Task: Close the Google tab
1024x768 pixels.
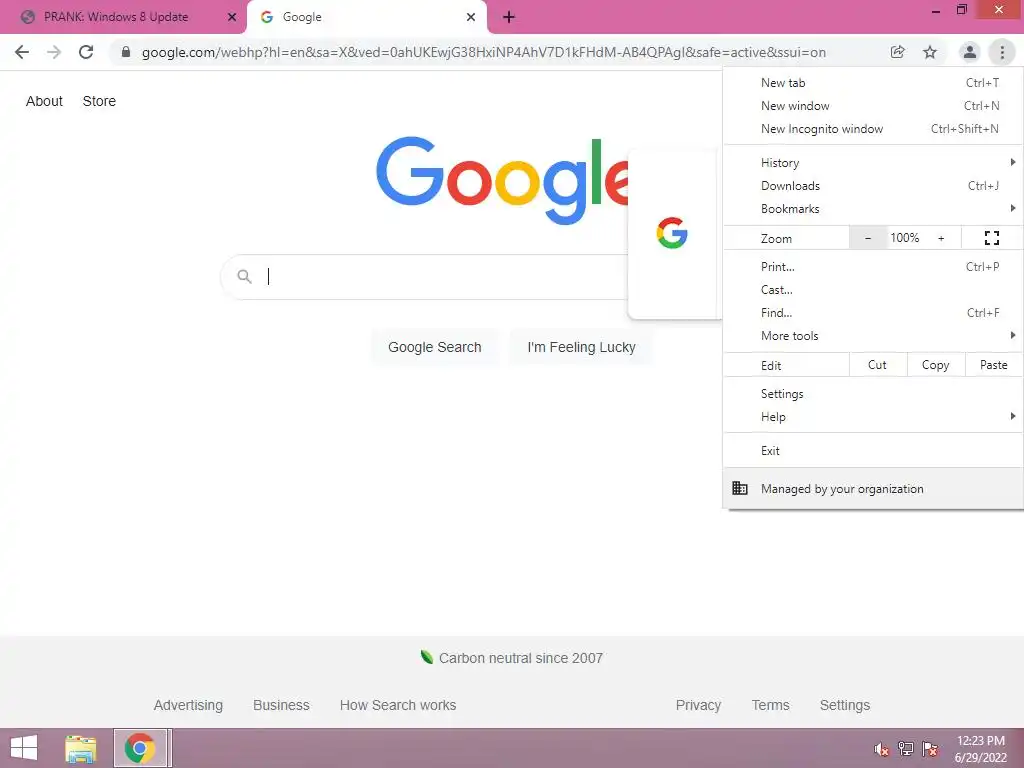Action: [471, 18]
